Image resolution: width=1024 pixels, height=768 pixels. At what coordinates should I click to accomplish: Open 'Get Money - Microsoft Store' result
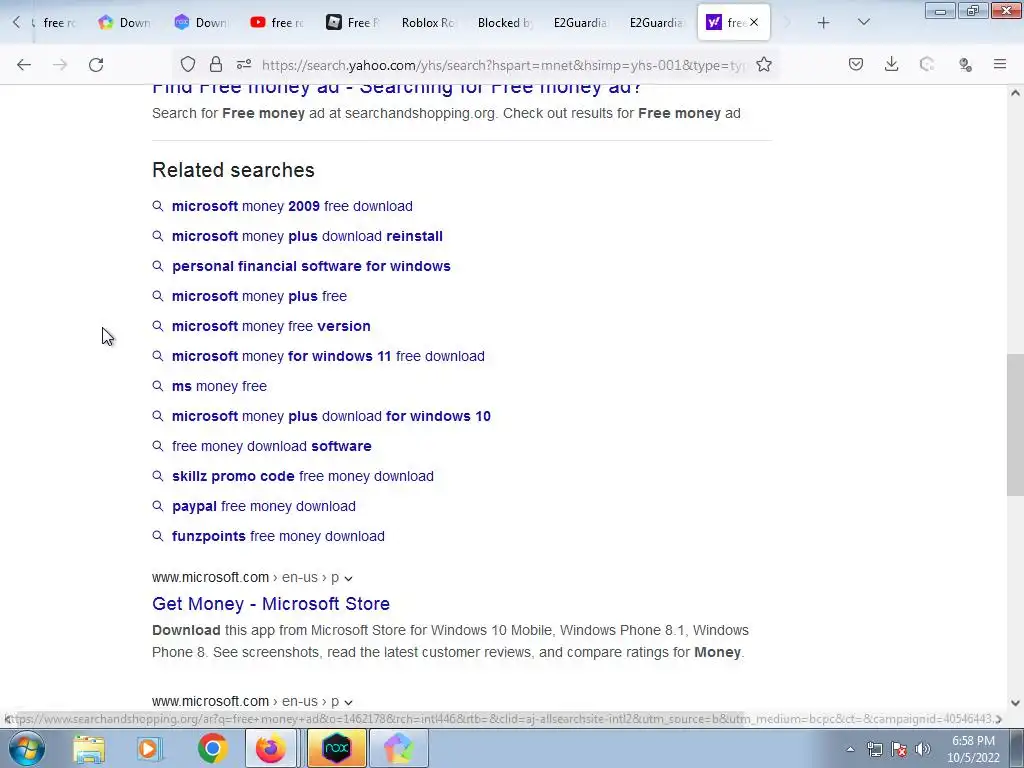[271, 604]
